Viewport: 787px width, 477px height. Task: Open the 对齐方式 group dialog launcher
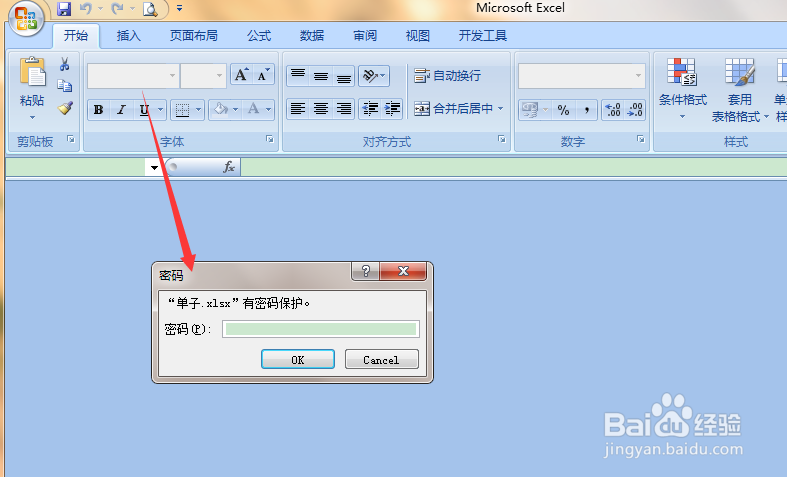pos(501,139)
